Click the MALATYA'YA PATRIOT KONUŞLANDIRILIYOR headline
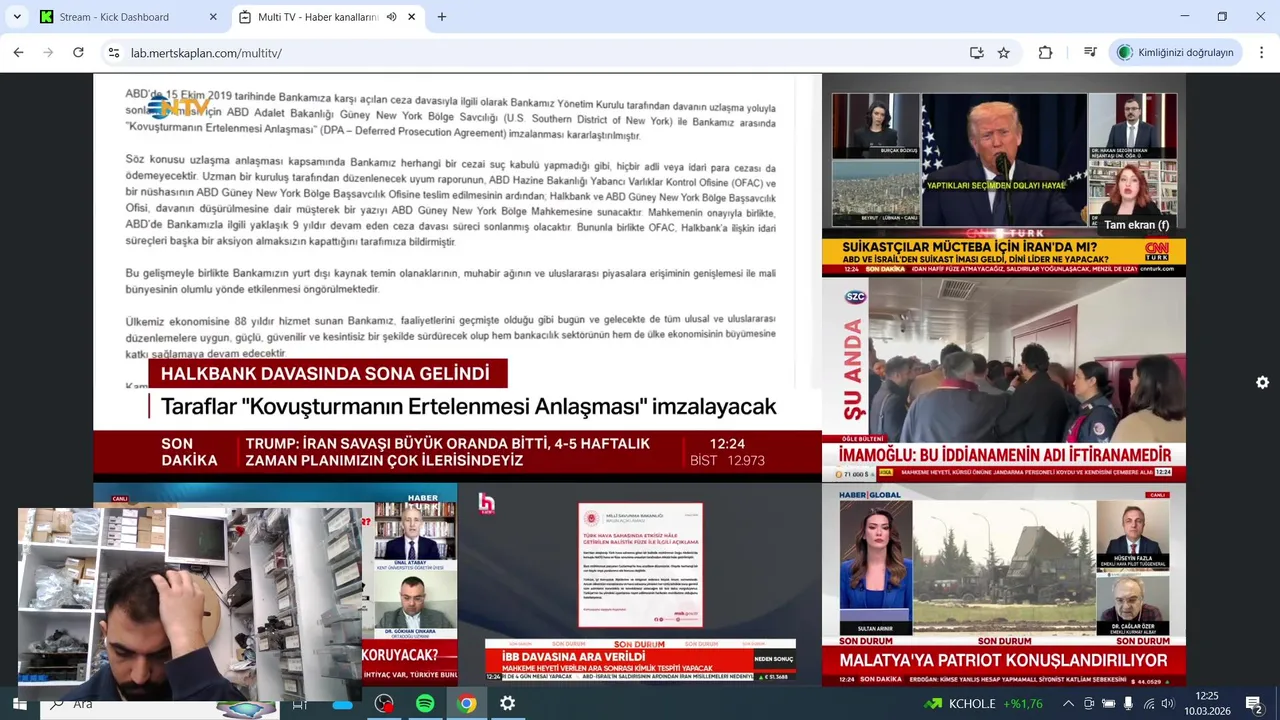The image size is (1280, 720). 1003,661
